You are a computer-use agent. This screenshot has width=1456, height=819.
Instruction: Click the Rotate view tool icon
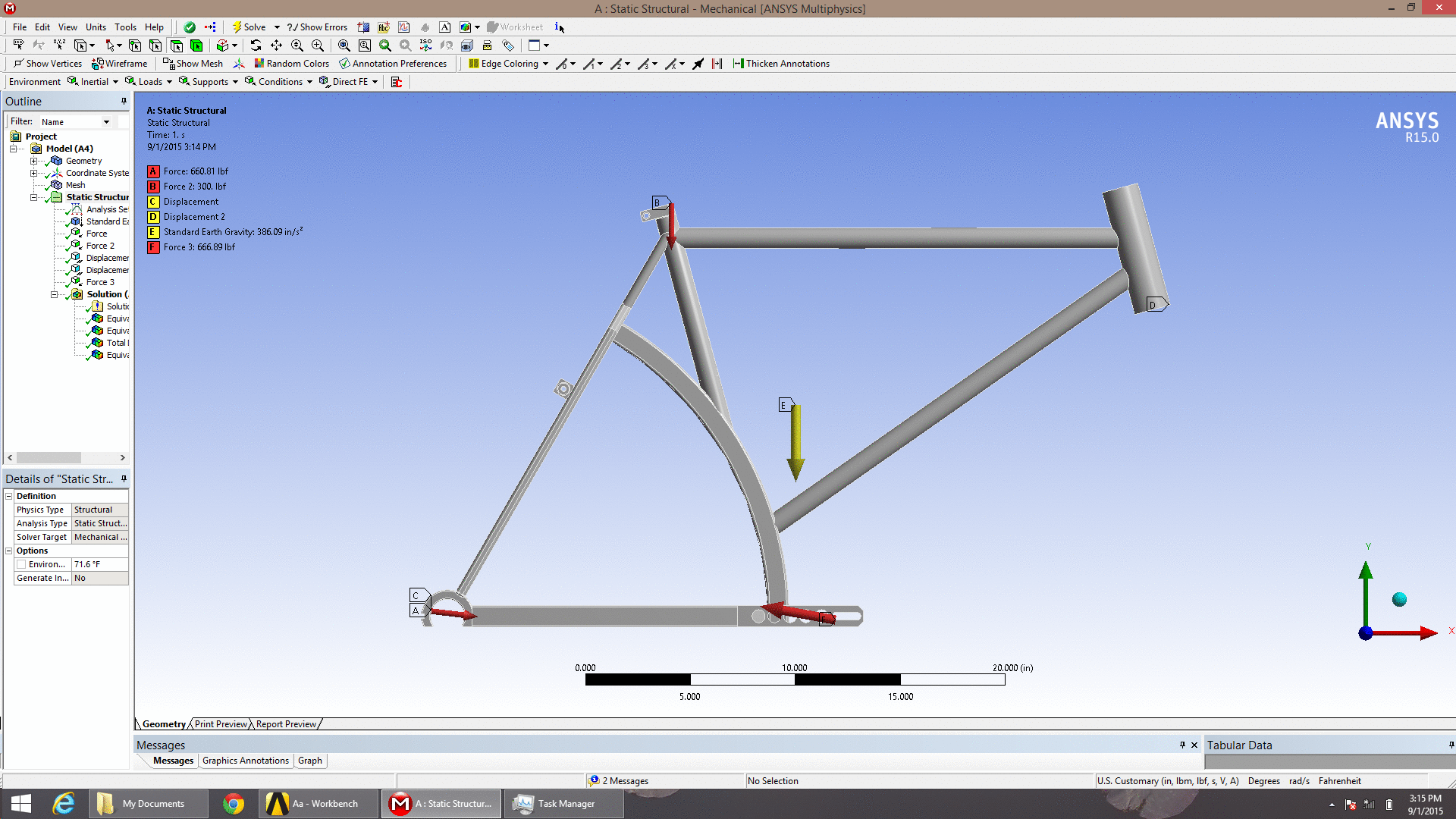256,45
